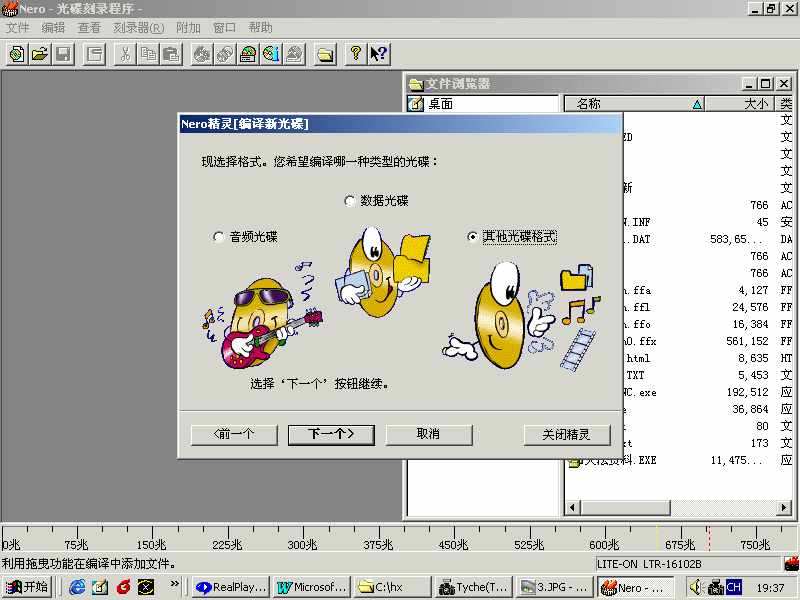The image size is (800, 600).
Task: Click the 名称 column header to sort
Action: [x=589, y=104]
